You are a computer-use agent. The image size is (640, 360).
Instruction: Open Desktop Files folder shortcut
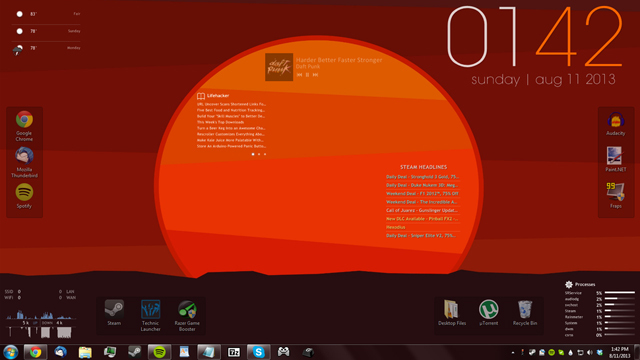coord(452,313)
